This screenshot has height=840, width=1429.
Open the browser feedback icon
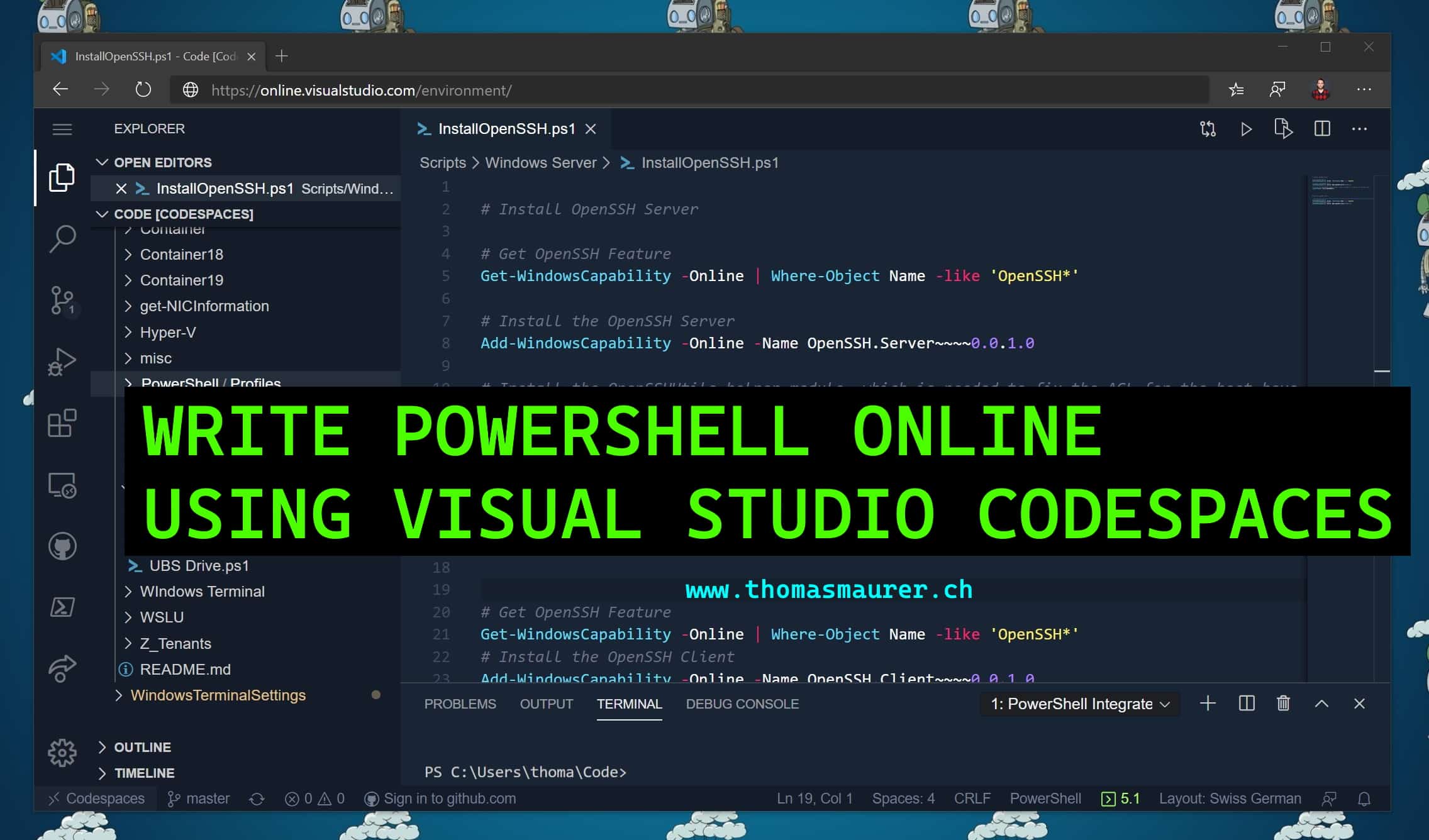point(1277,89)
